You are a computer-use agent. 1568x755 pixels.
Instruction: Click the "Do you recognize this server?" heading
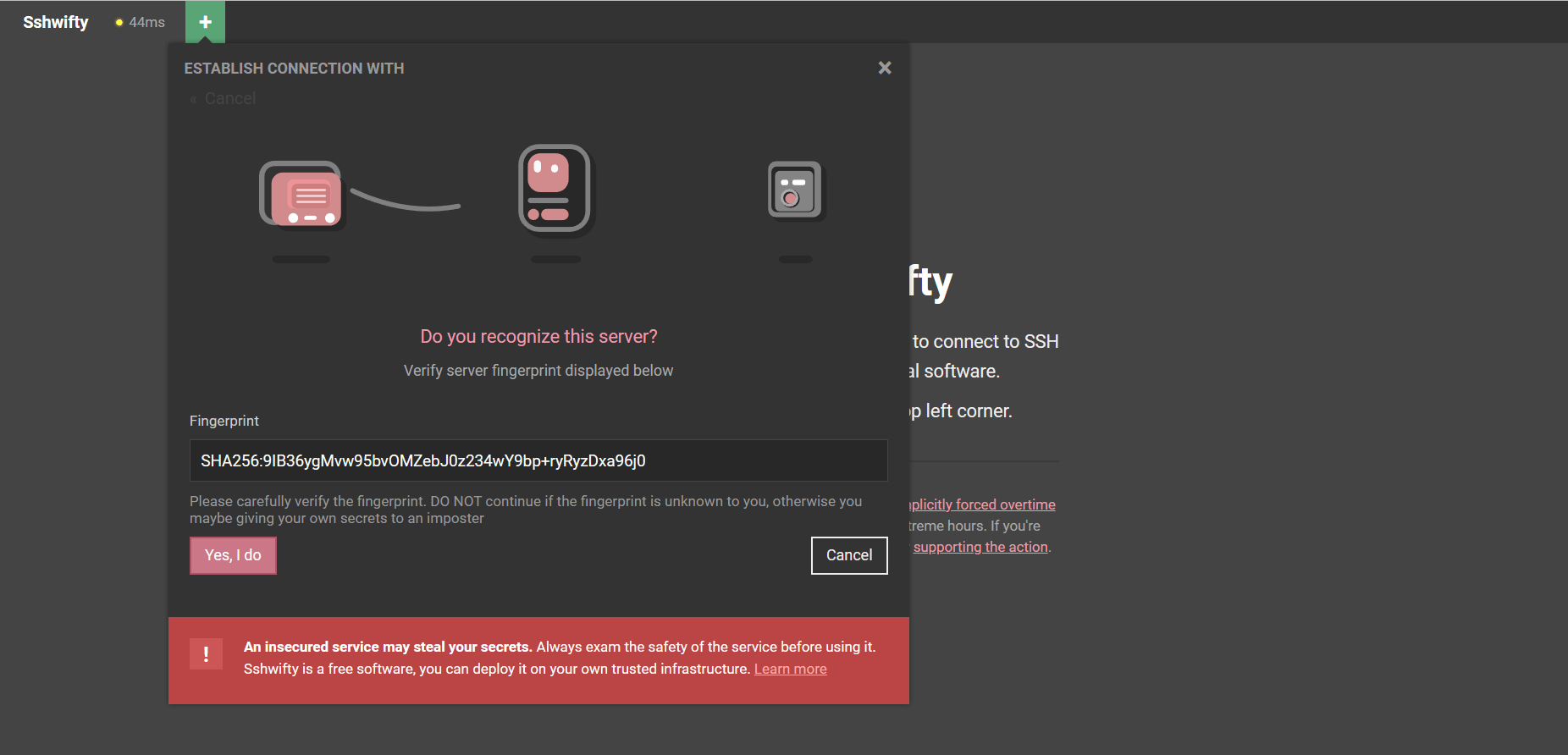click(x=538, y=337)
